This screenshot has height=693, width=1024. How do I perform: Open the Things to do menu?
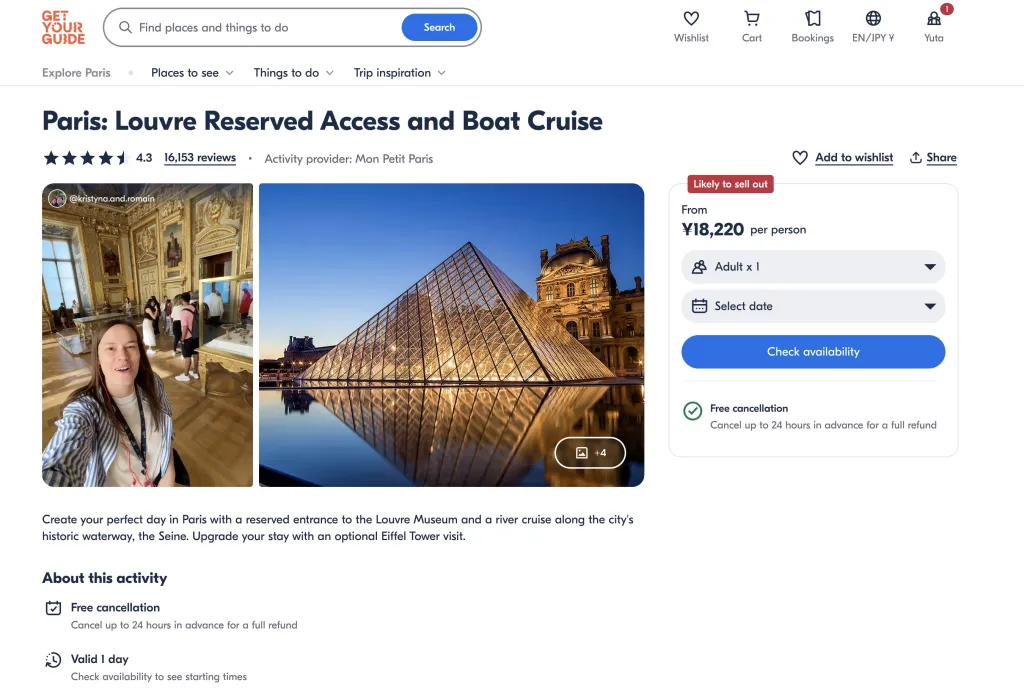(294, 73)
